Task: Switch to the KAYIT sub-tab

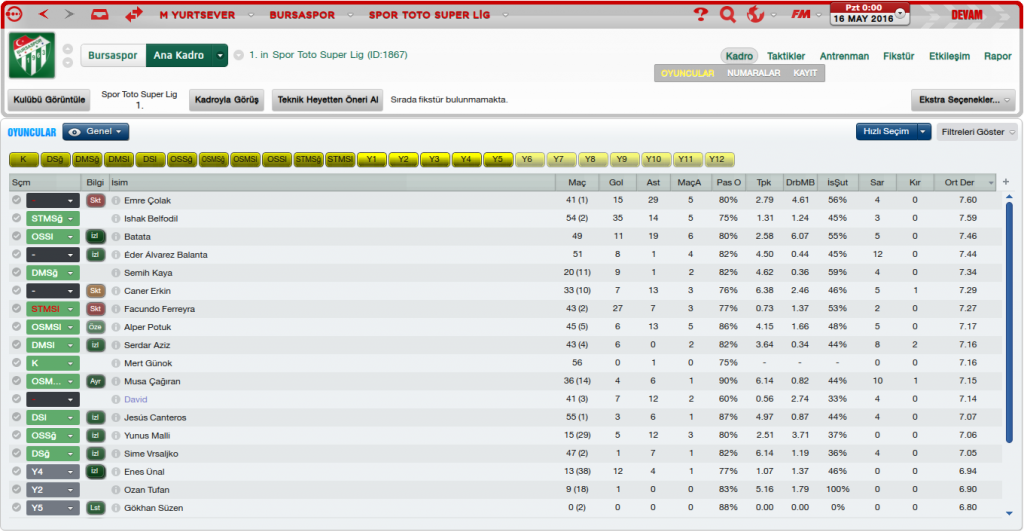Action: (805, 73)
